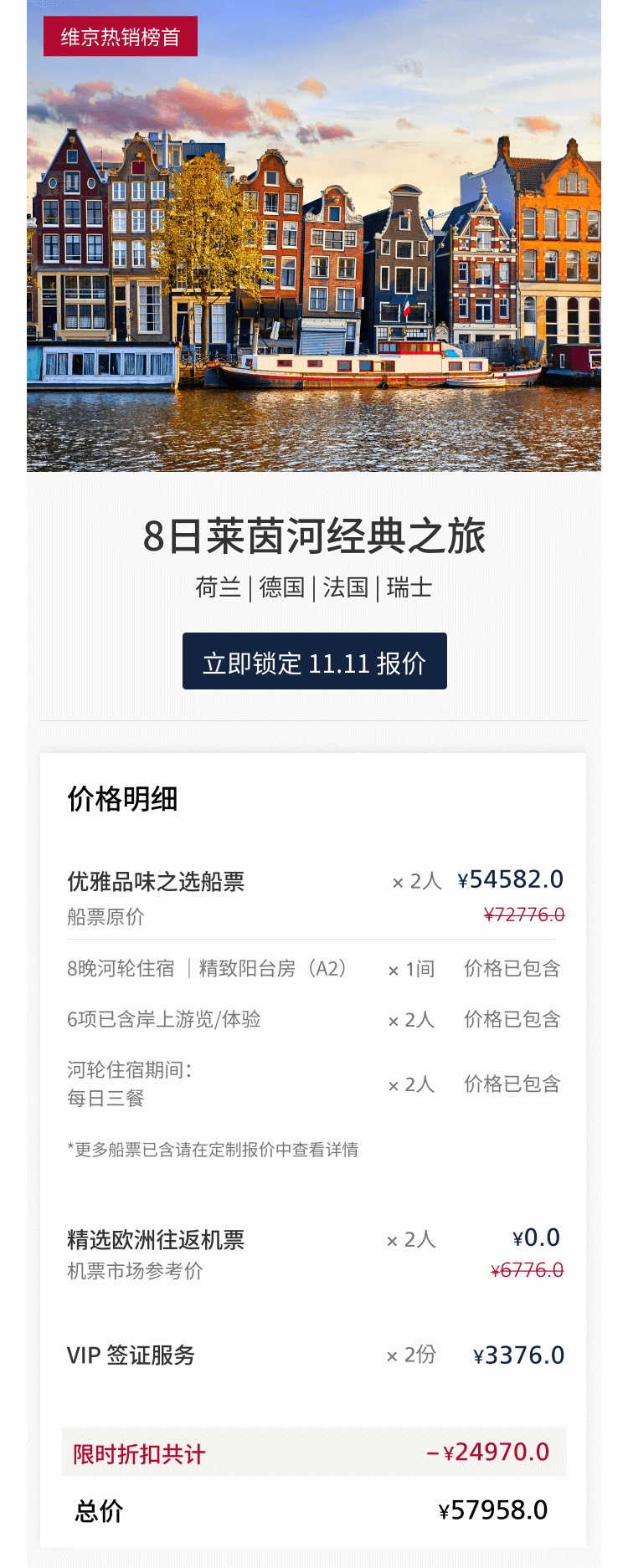Click the 每日三餐 meal row
Image resolution: width=628 pixels, height=1568 pixels.
314,1084
